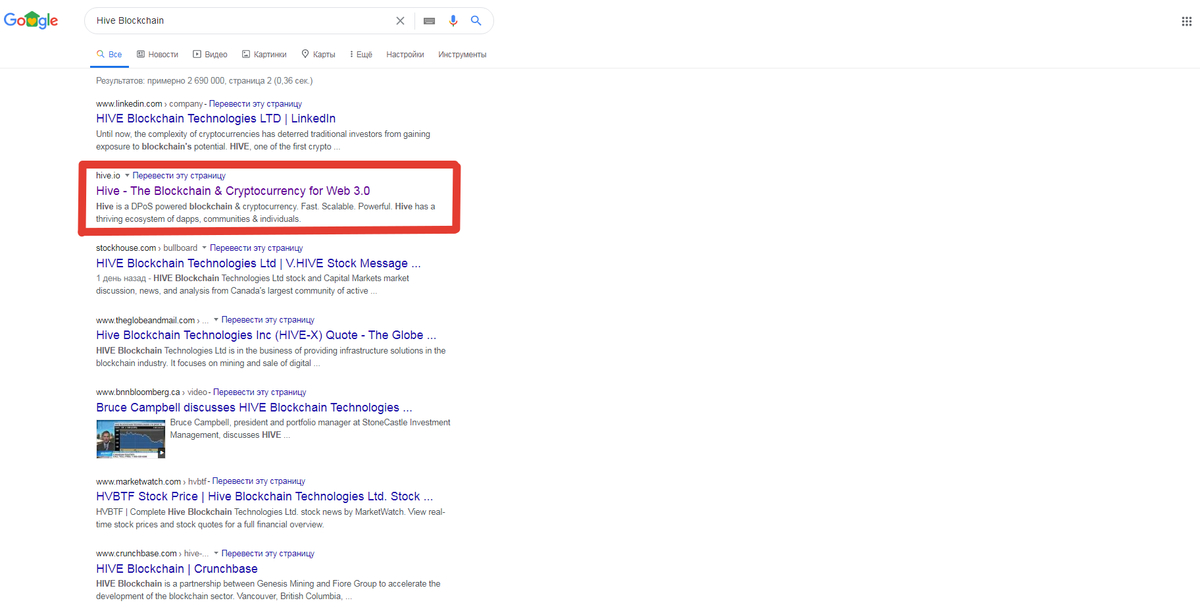The image size is (1200, 609).
Task: Click the www.linkedin.com › company URL text
Action: [x=150, y=104]
